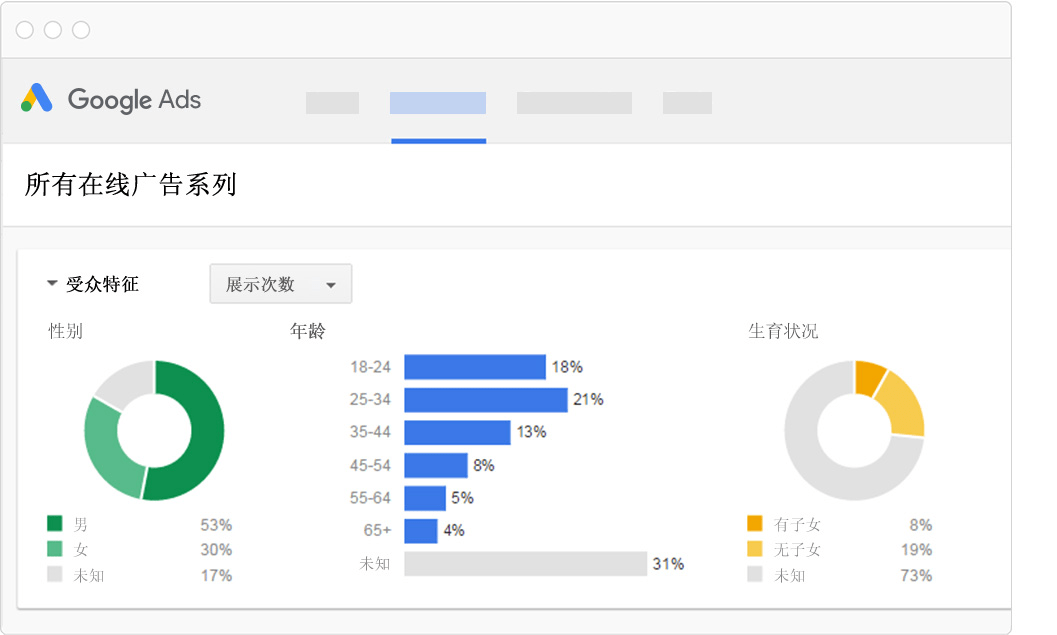Select the 25-34 age bar
The width and height of the screenshot is (1057, 635).
(485, 399)
